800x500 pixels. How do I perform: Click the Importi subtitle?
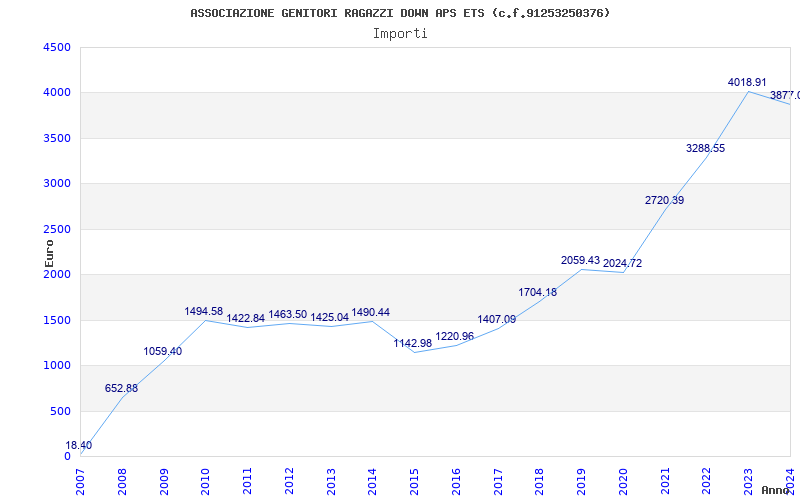[400, 34]
